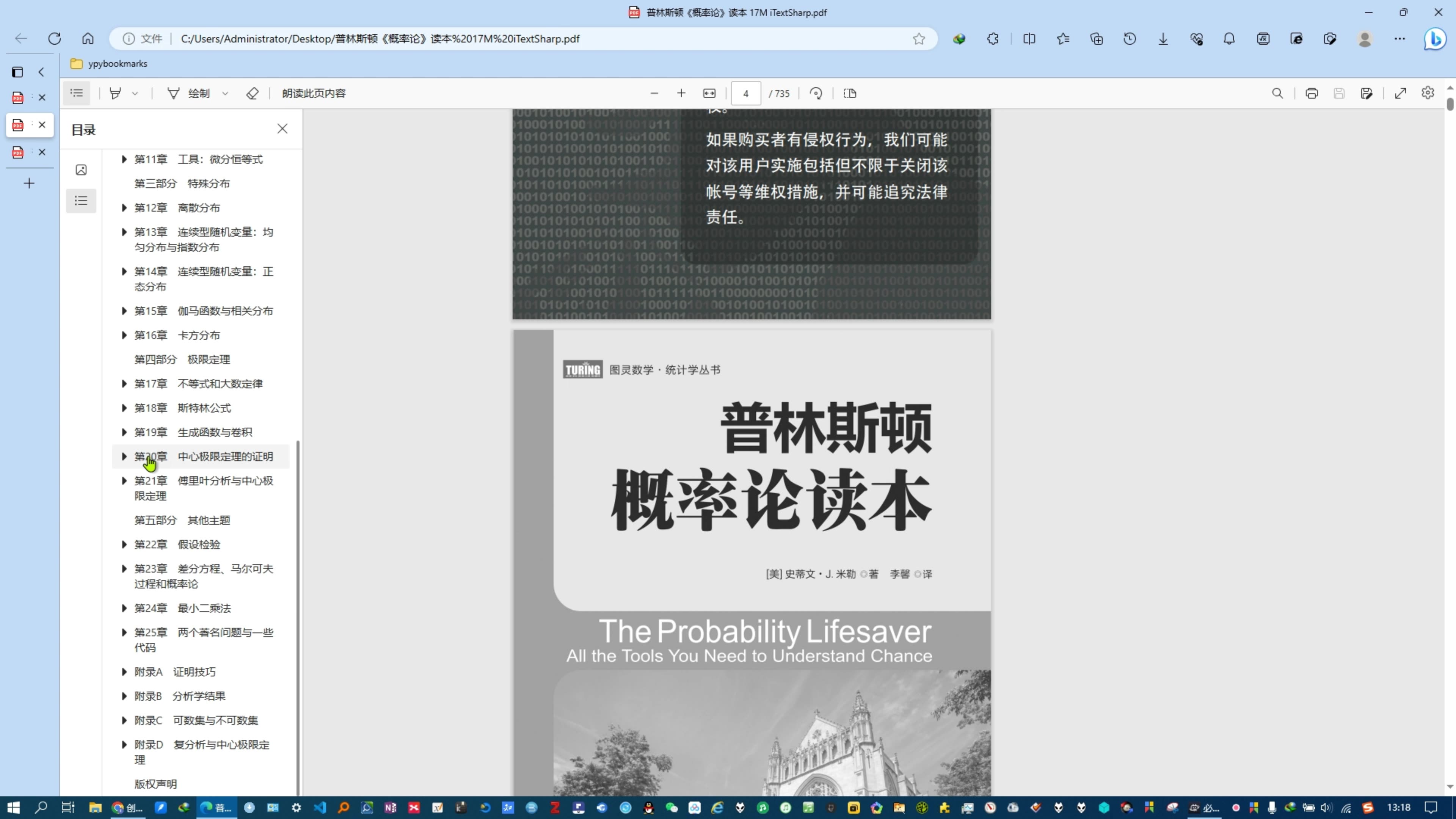
Task: Open 第四部分 极限定理 in the outline
Action: (182, 359)
